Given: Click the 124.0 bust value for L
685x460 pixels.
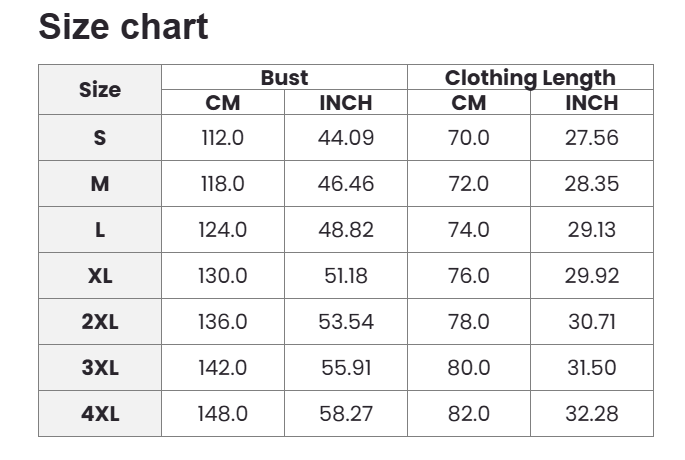Looking at the screenshot, I should click(223, 230).
